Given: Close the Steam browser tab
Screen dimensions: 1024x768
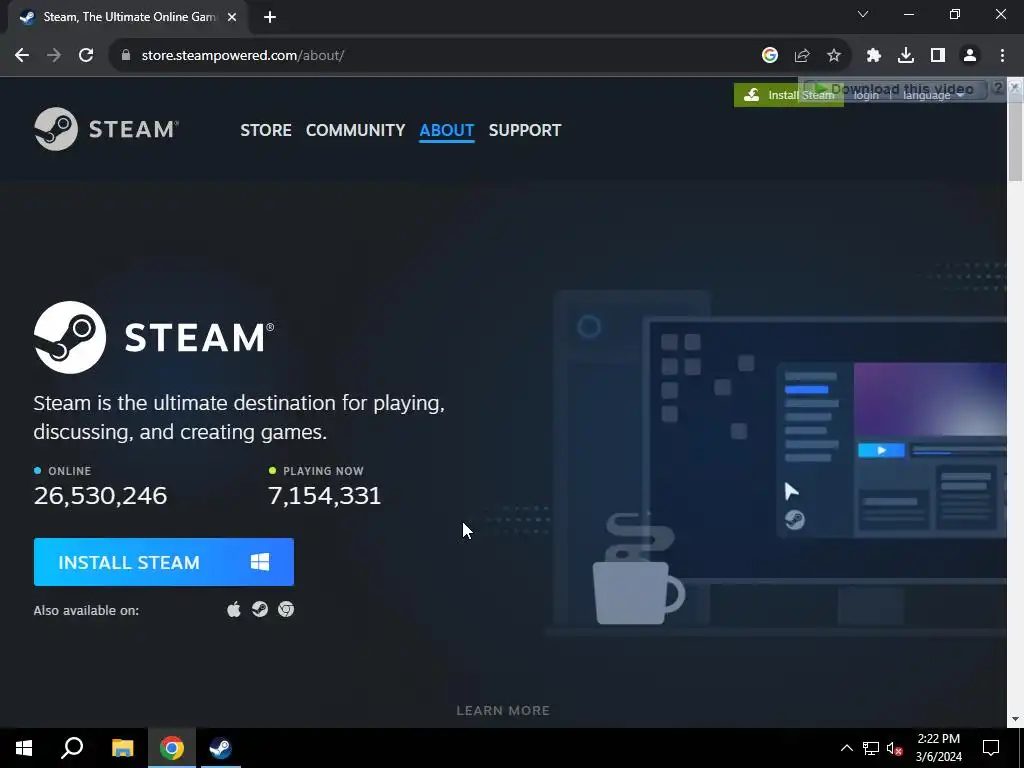Looking at the screenshot, I should point(232,17).
